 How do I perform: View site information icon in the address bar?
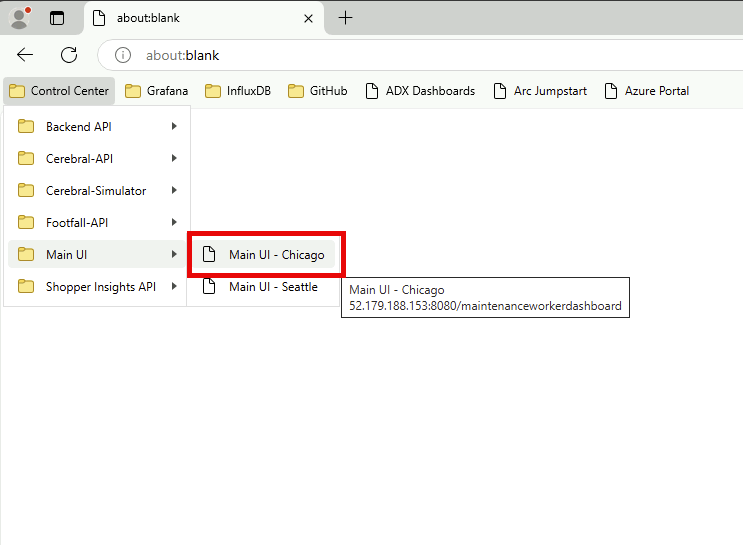pos(123,55)
